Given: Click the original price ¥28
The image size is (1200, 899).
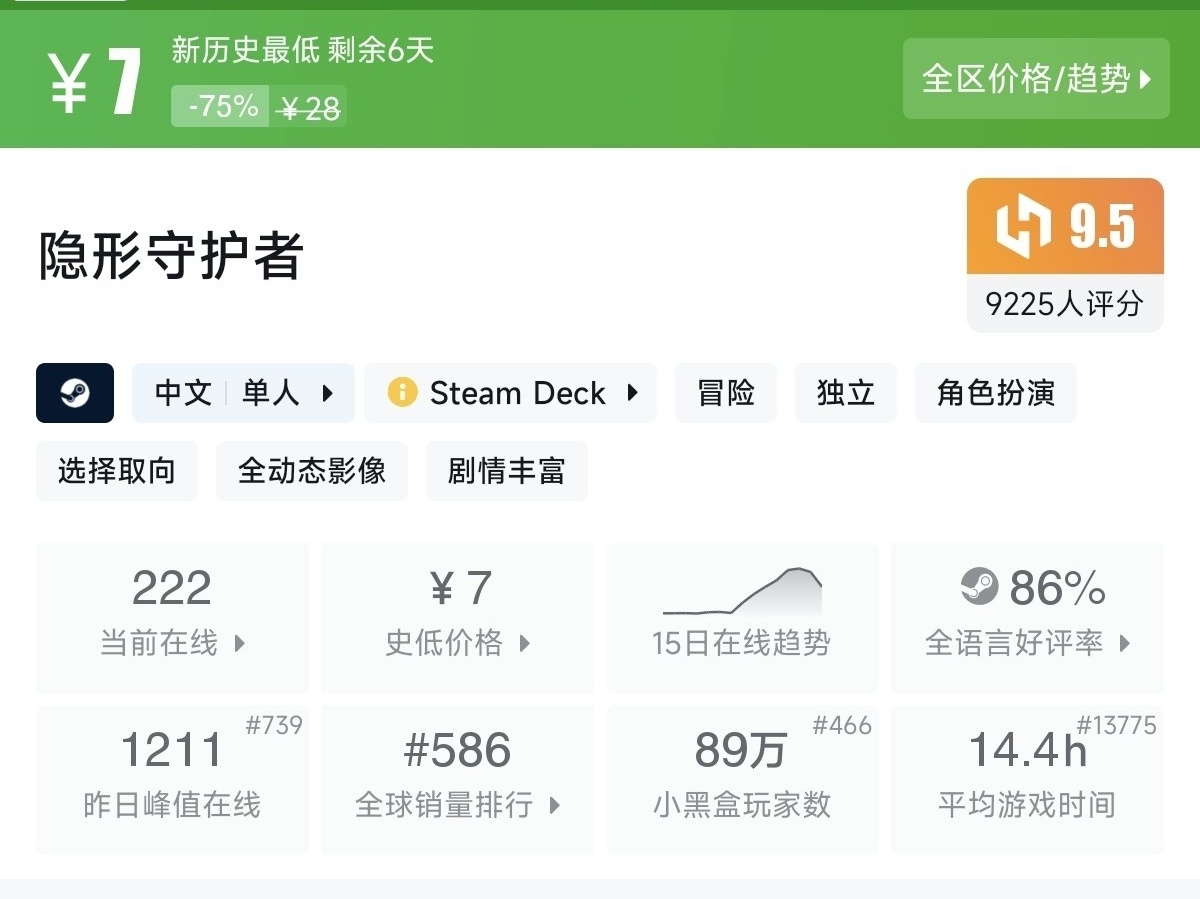Looking at the screenshot, I should (310, 108).
